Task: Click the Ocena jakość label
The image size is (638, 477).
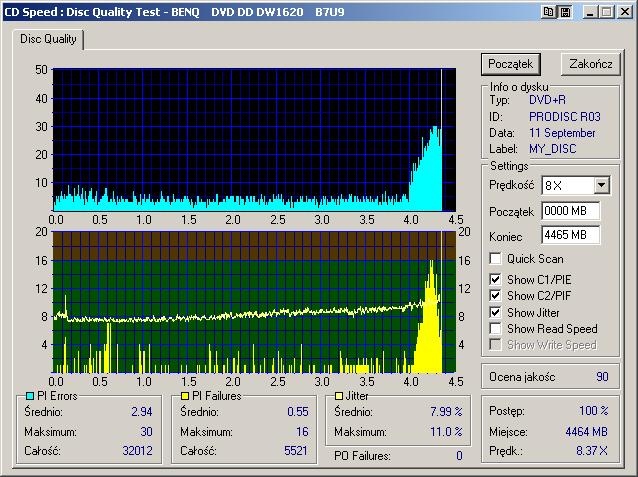Action: pyautogui.click(x=522, y=377)
